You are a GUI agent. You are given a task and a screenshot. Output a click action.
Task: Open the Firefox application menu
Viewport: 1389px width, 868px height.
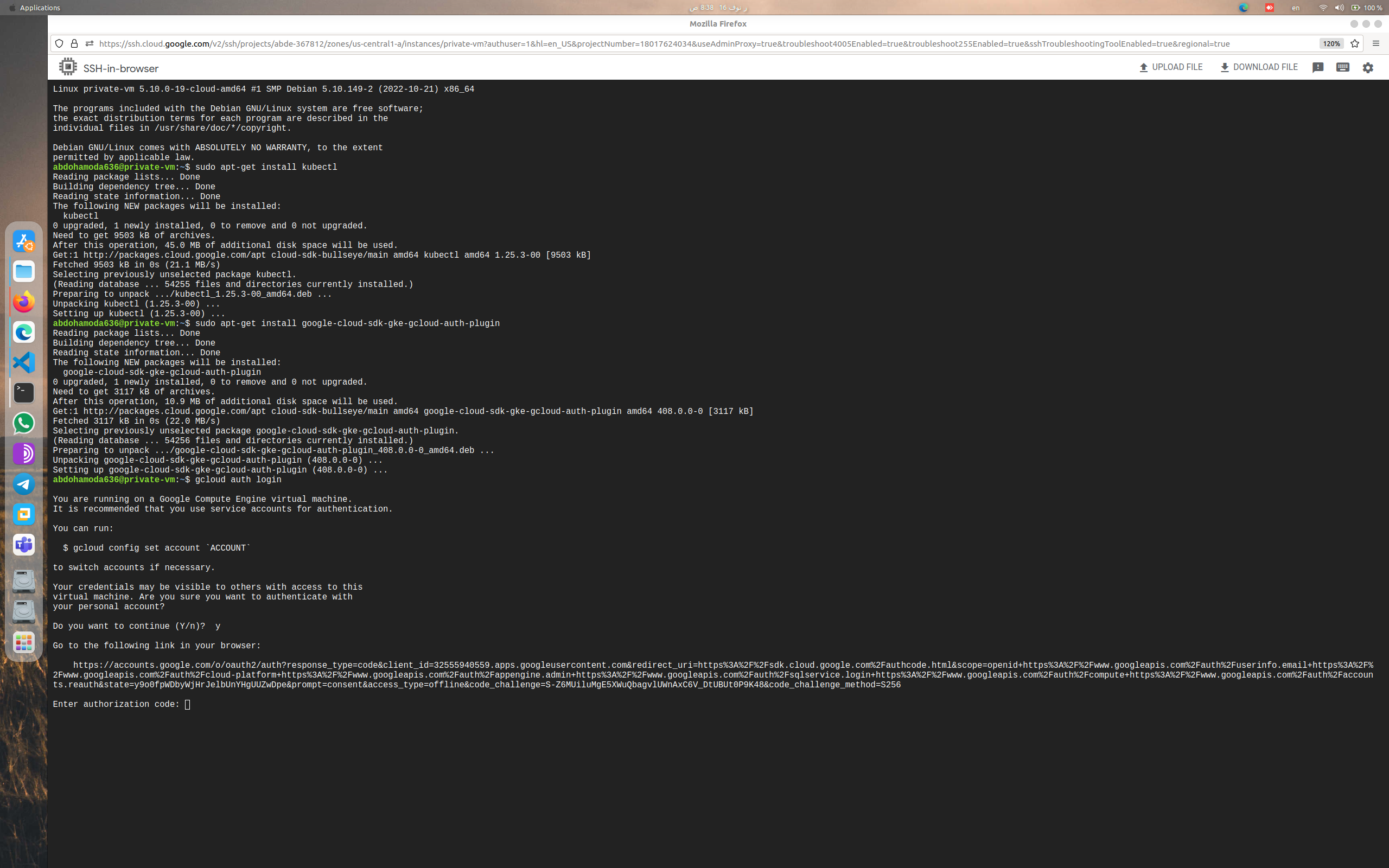tap(1376, 43)
